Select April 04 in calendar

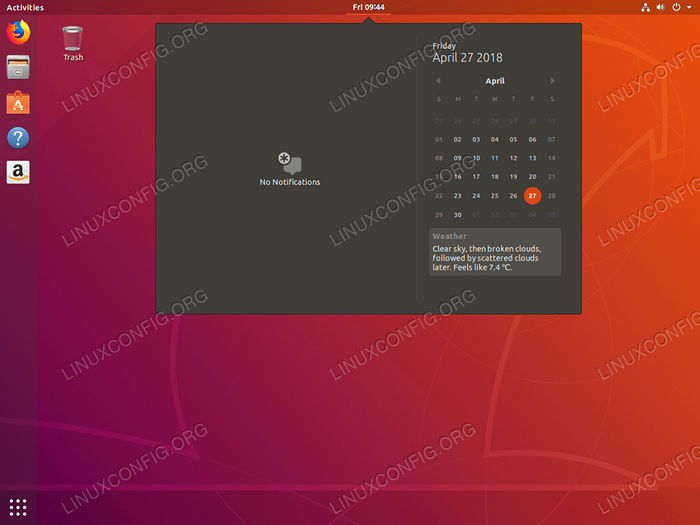tap(495, 140)
